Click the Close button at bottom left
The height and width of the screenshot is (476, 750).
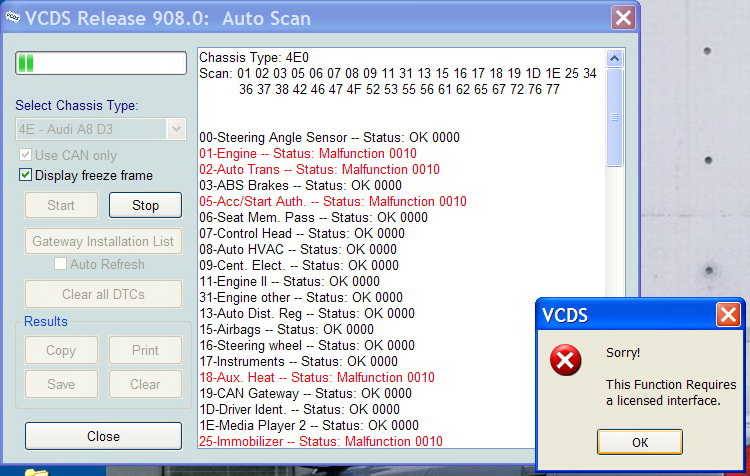(103, 436)
